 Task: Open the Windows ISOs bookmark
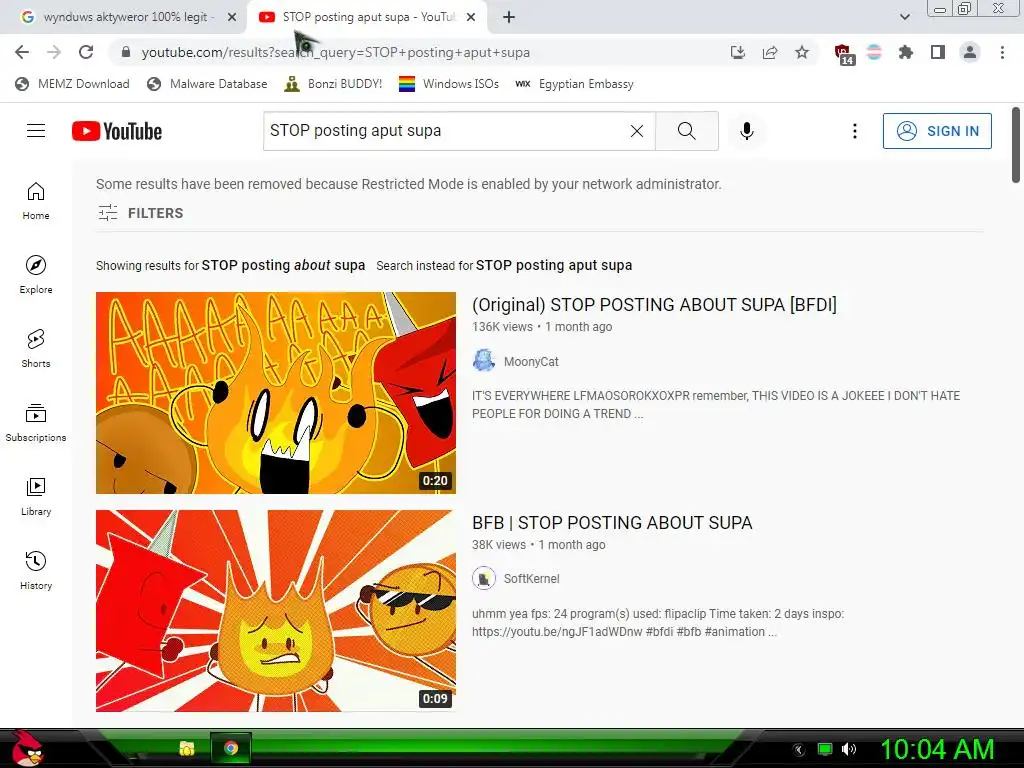coord(449,84)
